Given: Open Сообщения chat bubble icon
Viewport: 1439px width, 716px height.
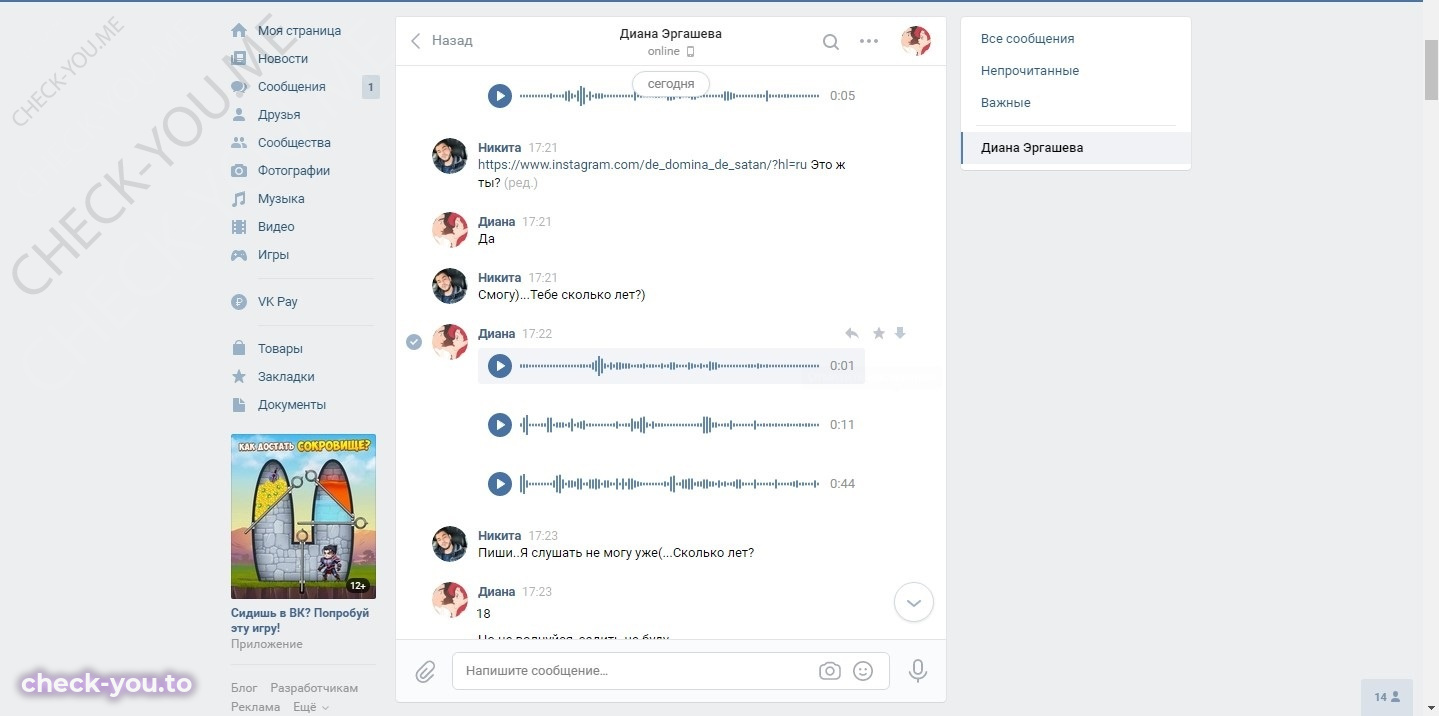Looking at the screenshot, I should click(x=239, y=87).
